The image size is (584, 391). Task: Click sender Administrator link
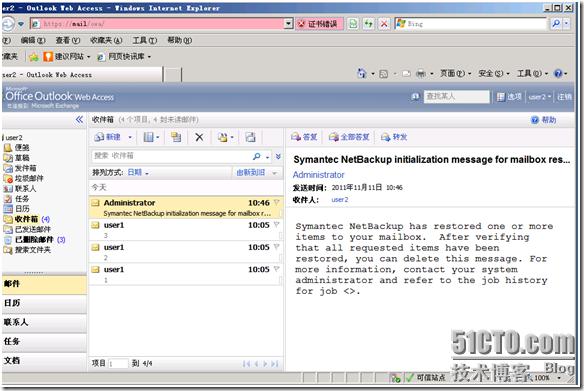318,175
